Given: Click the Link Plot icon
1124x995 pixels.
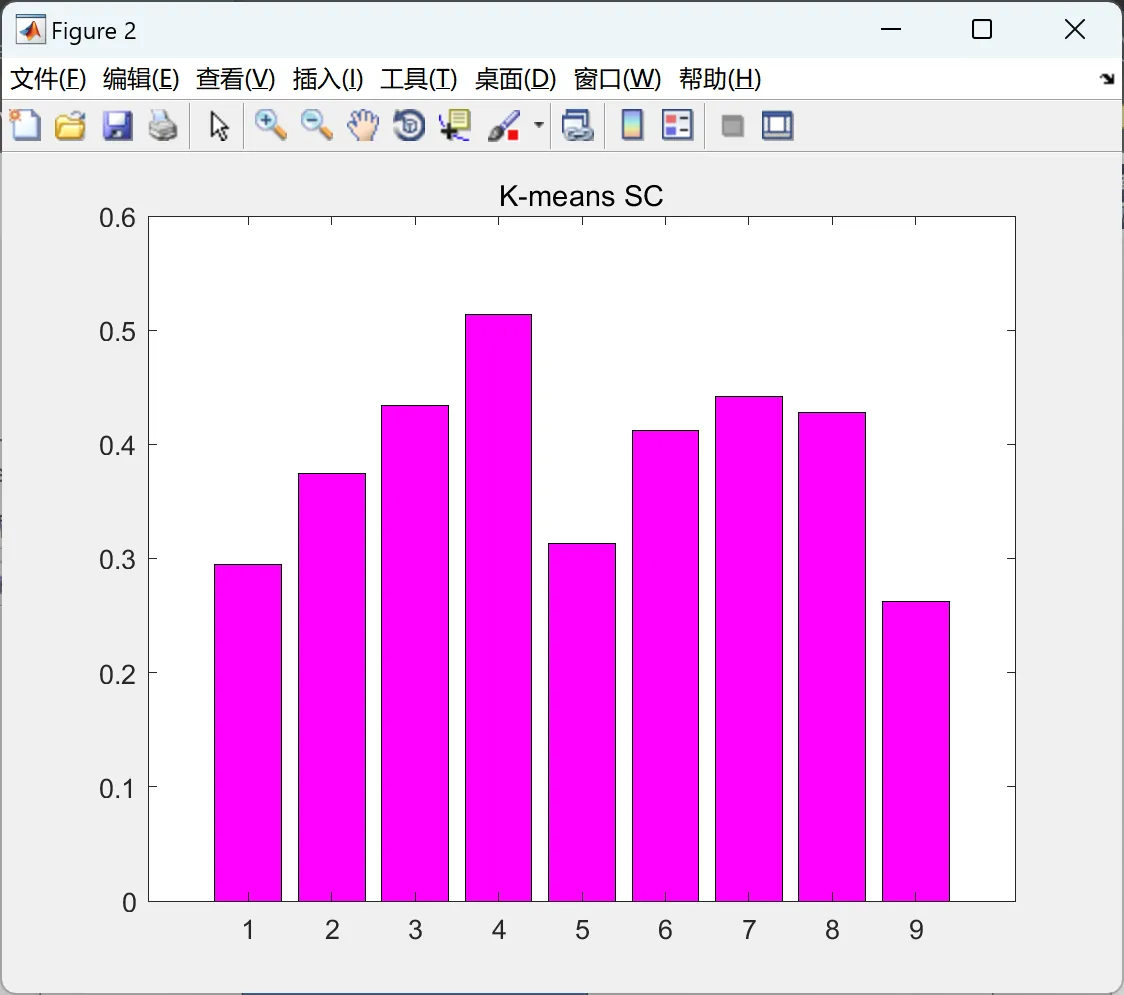Looking at the screenshot, I should pos(578,125).
